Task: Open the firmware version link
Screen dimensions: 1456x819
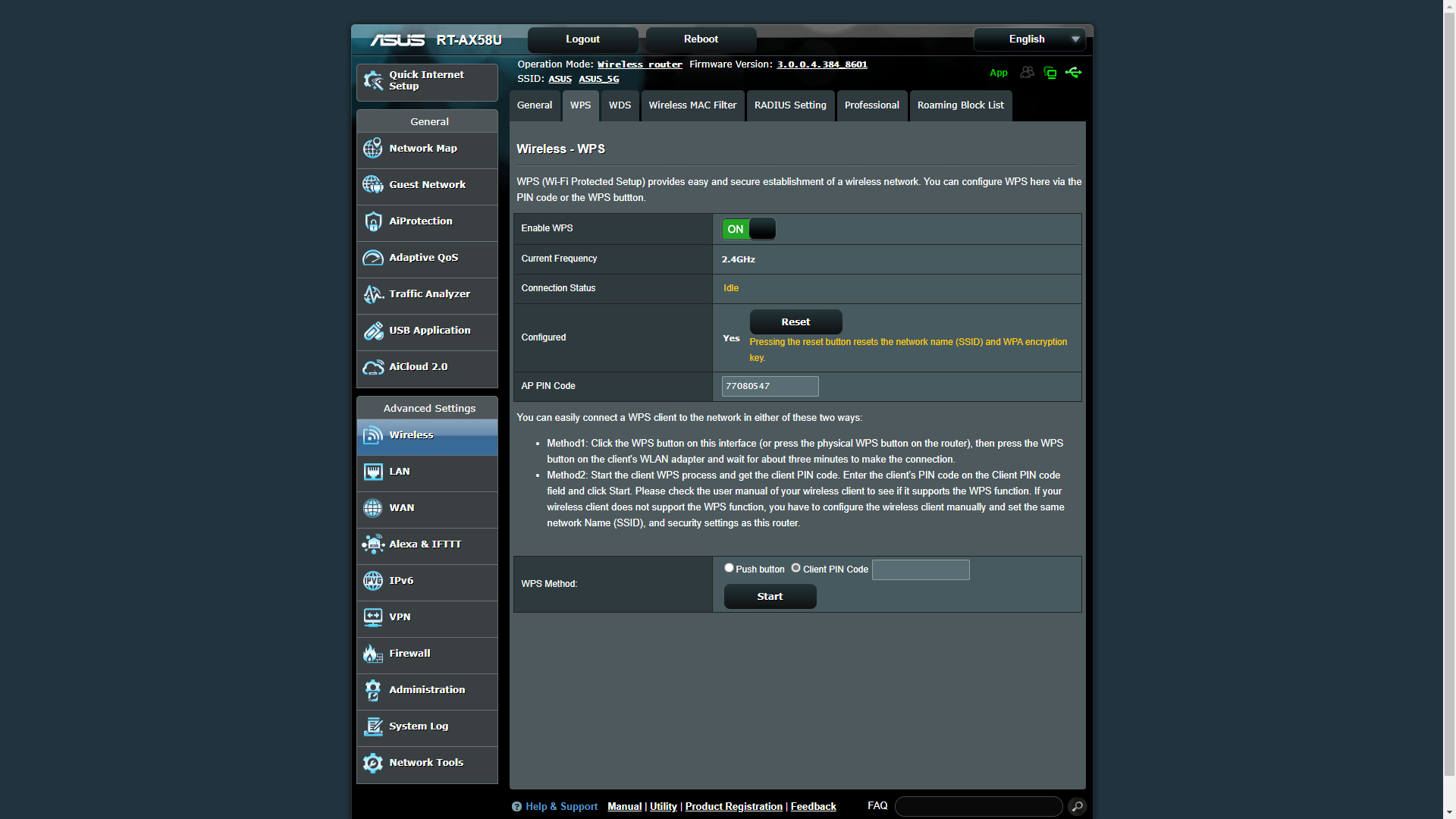Action: (x=821, y=64)
